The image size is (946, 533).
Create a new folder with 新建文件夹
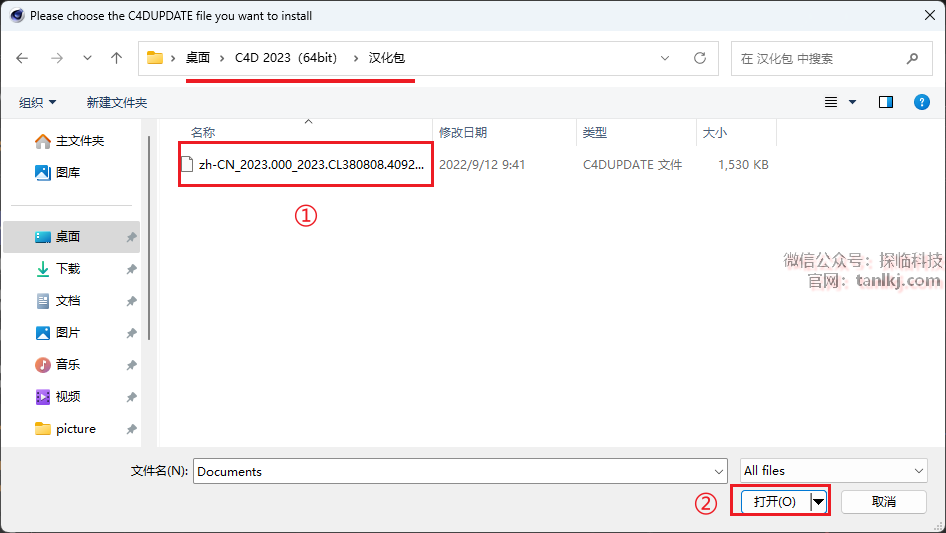click(117, 103)
